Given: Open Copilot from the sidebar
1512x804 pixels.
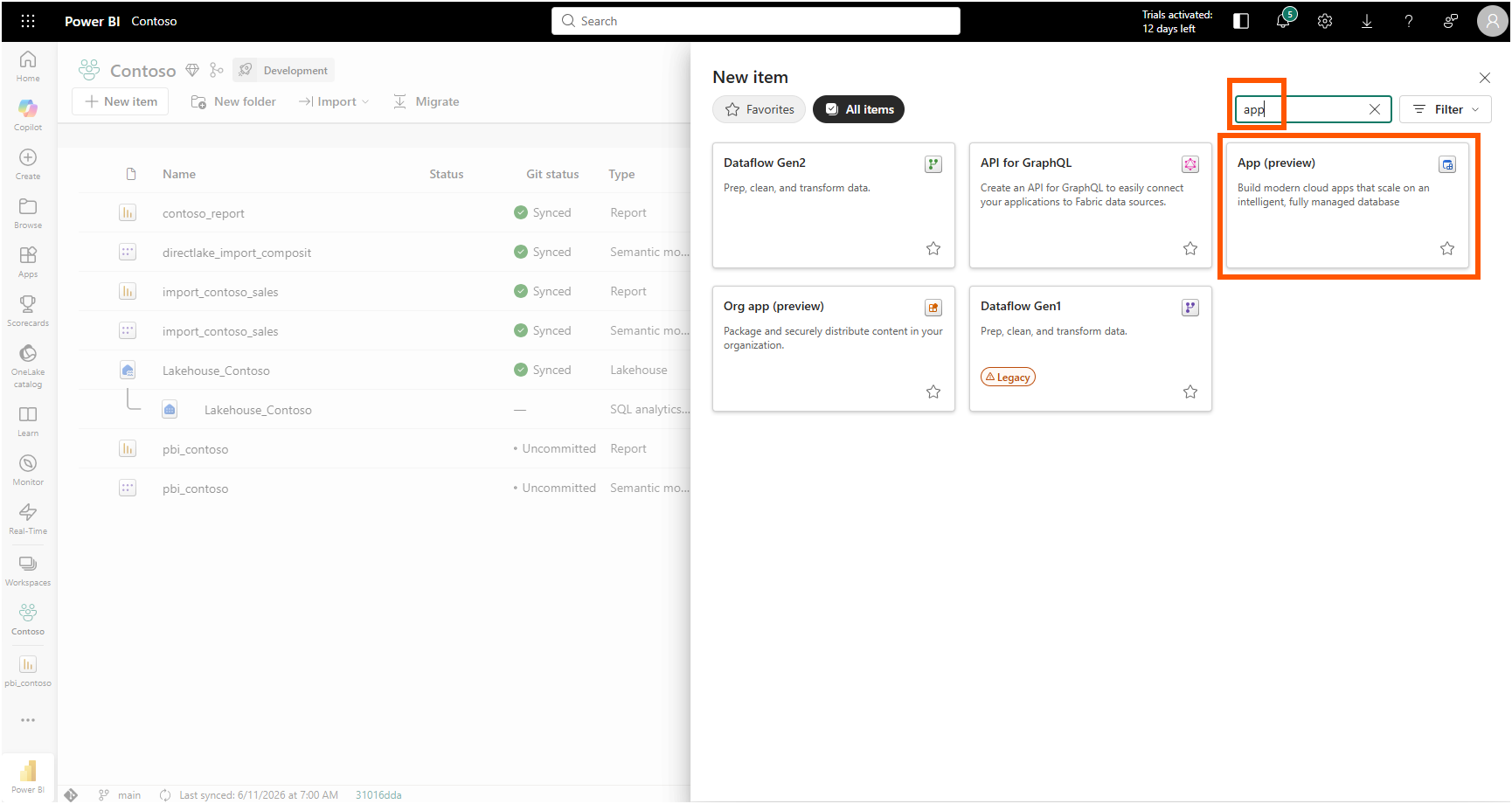Looking at the screenshot, I should (28, 114).
